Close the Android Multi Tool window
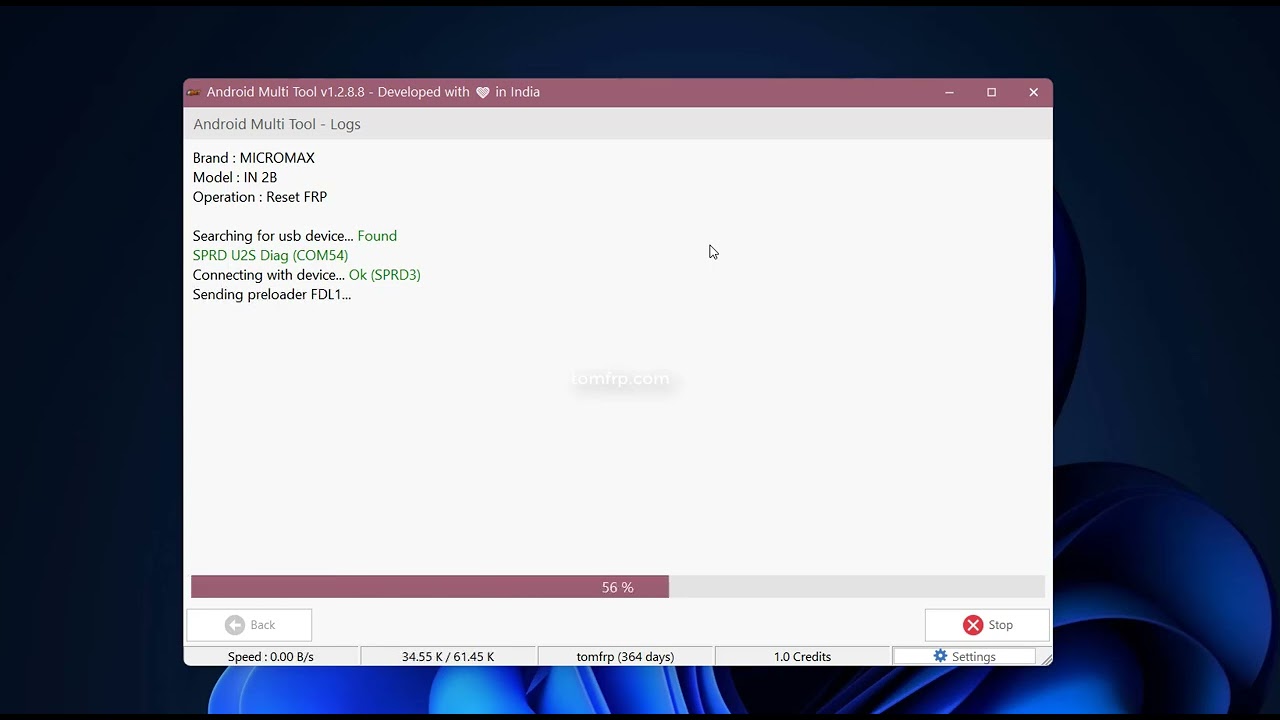 click(1033, 92)
